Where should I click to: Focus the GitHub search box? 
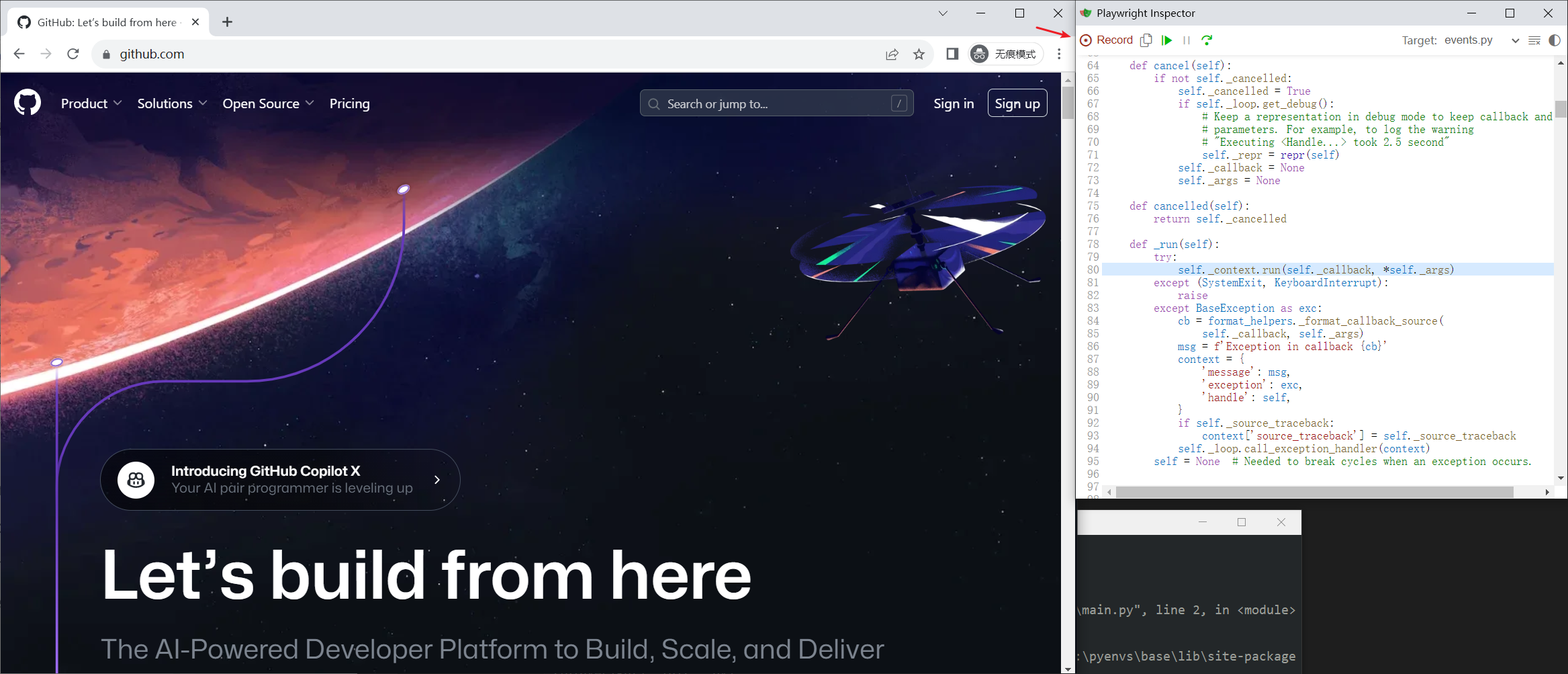point(777,103)
